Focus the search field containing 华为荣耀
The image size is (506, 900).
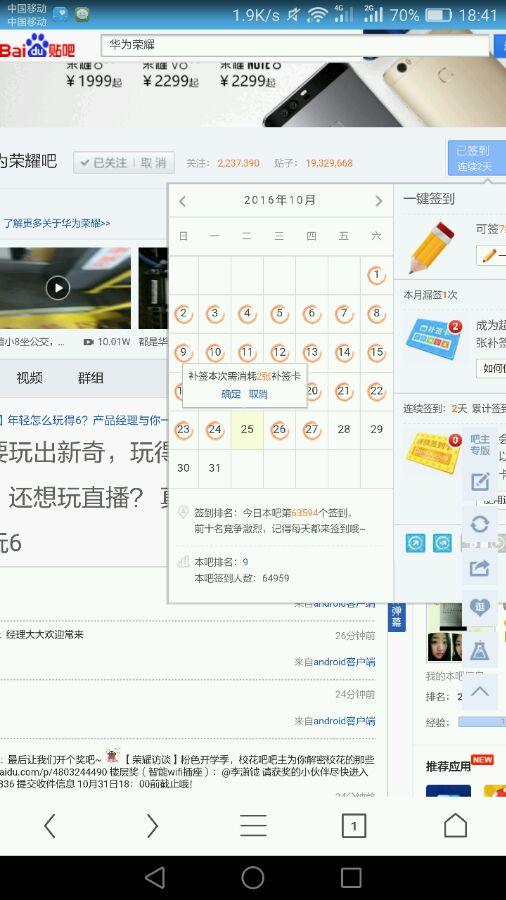(295, 45)
